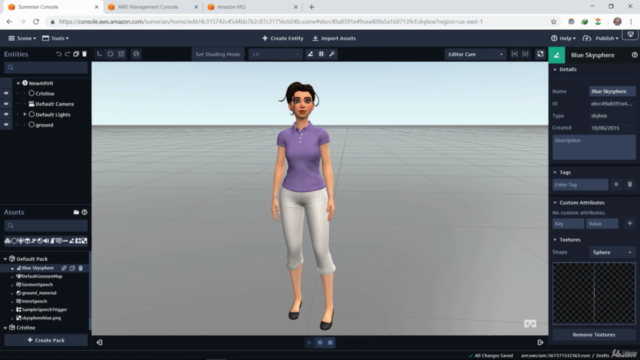
Task: Click the second camera bracket icon
Action: 525,54
